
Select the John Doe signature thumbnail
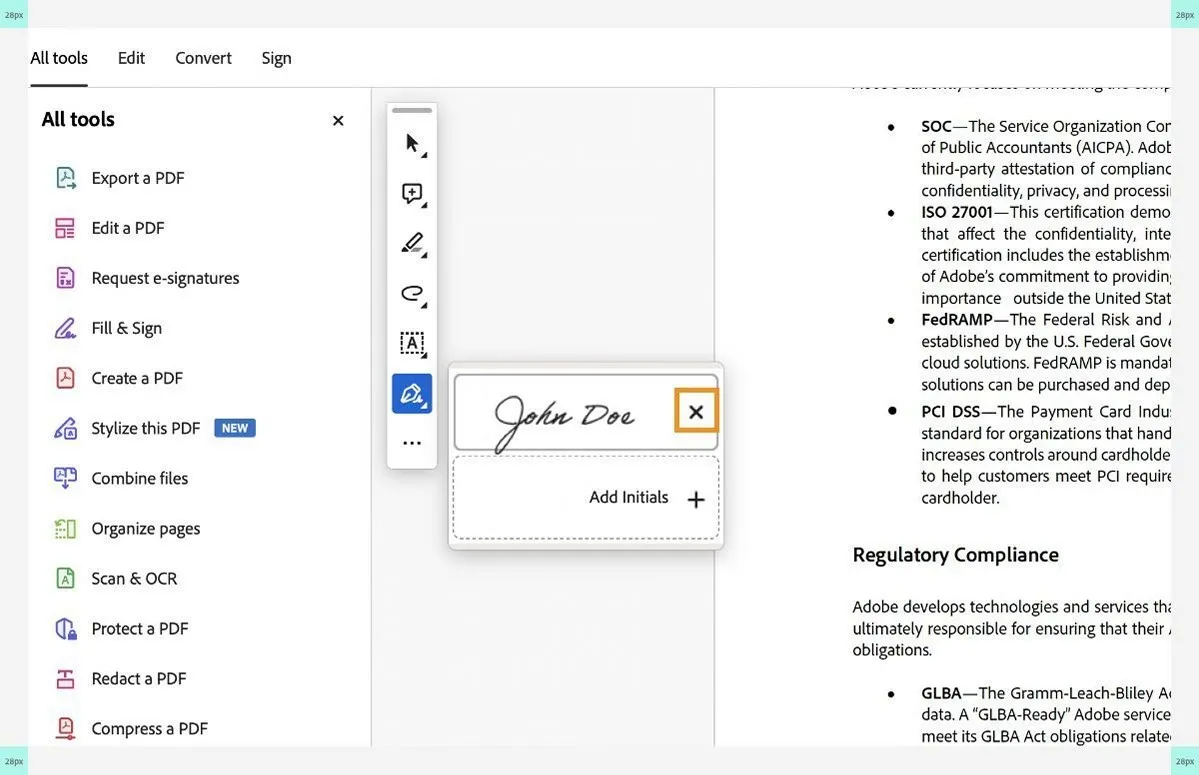[566, 412]
